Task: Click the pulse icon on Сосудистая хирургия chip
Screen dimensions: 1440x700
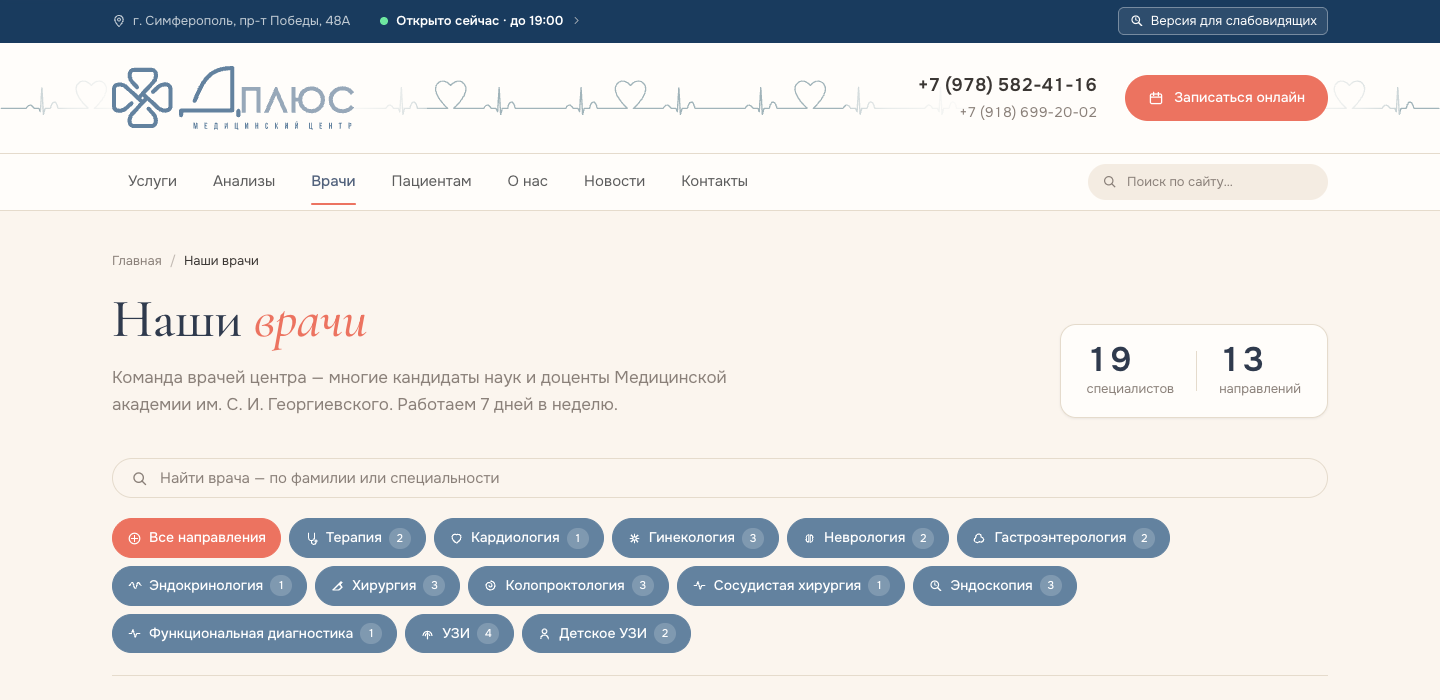Action: [x=699, y=586]
